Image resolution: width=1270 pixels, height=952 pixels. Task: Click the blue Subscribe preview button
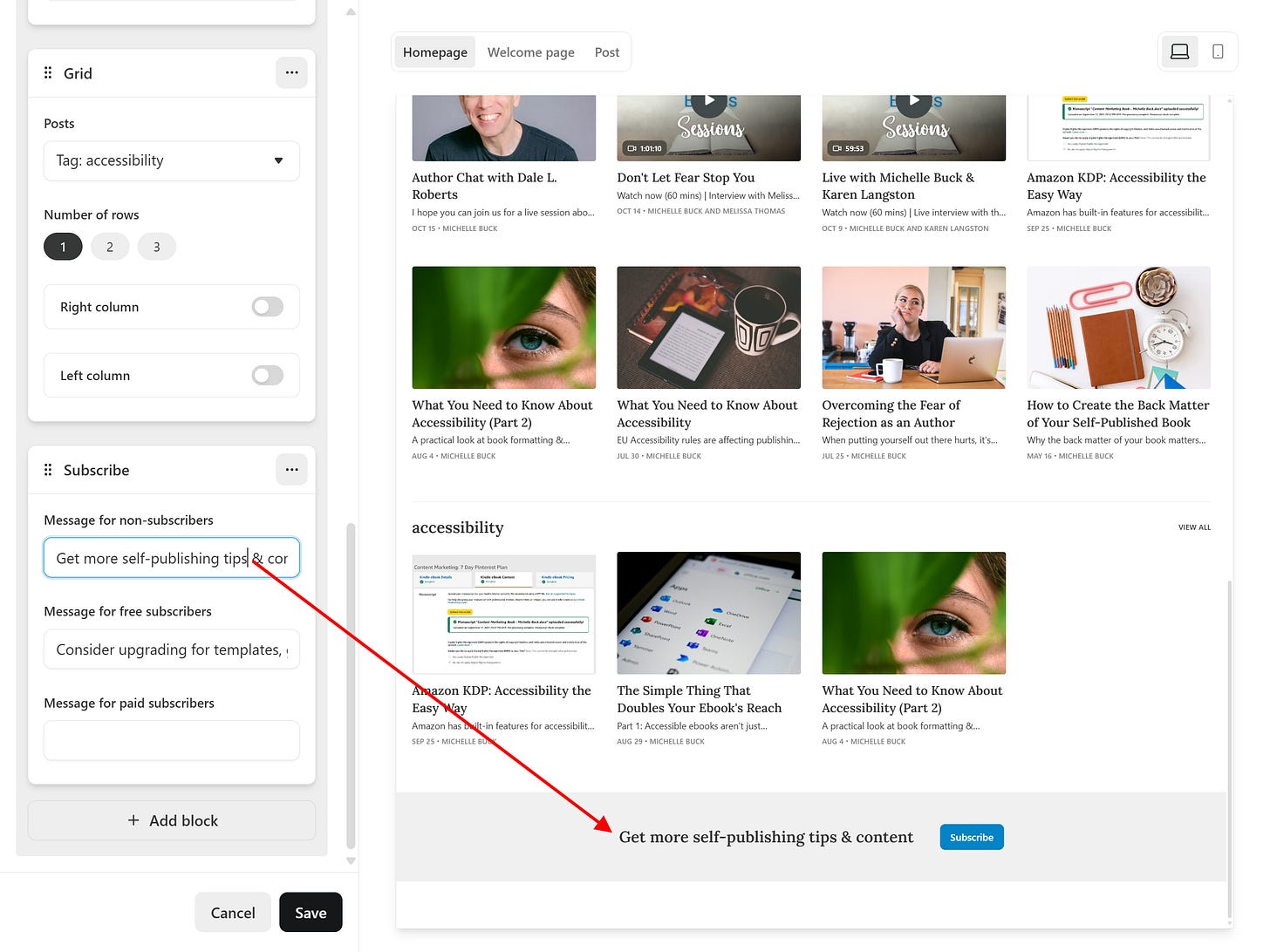[x=971, y=837]
